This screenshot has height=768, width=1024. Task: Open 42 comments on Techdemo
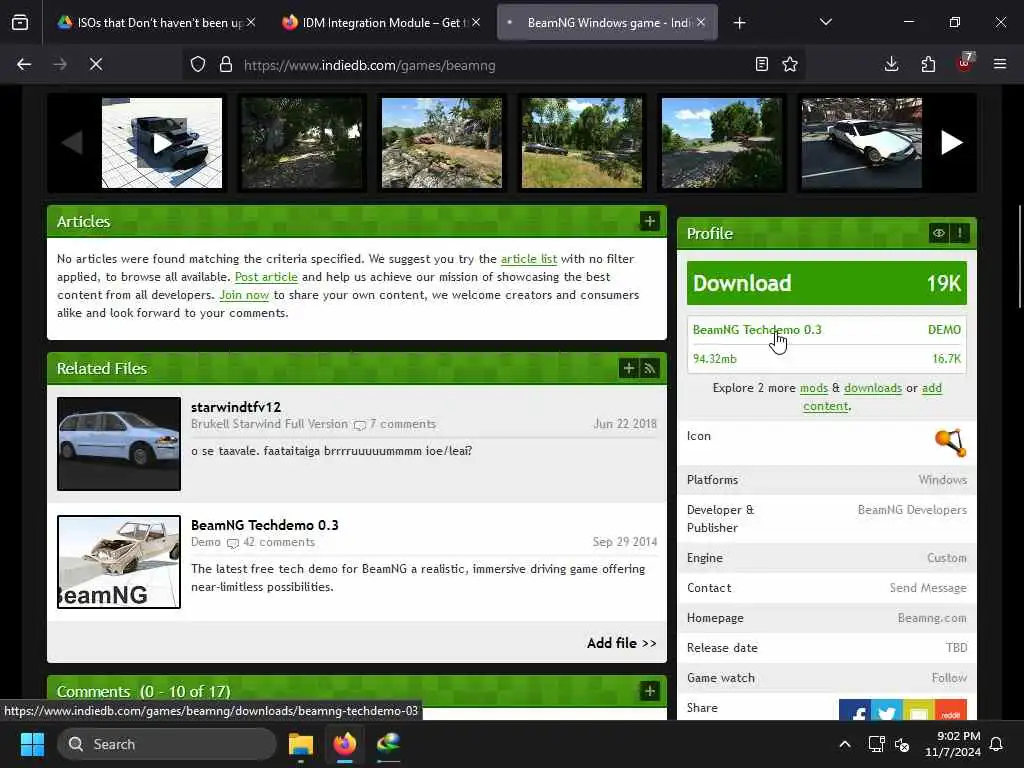279,542
